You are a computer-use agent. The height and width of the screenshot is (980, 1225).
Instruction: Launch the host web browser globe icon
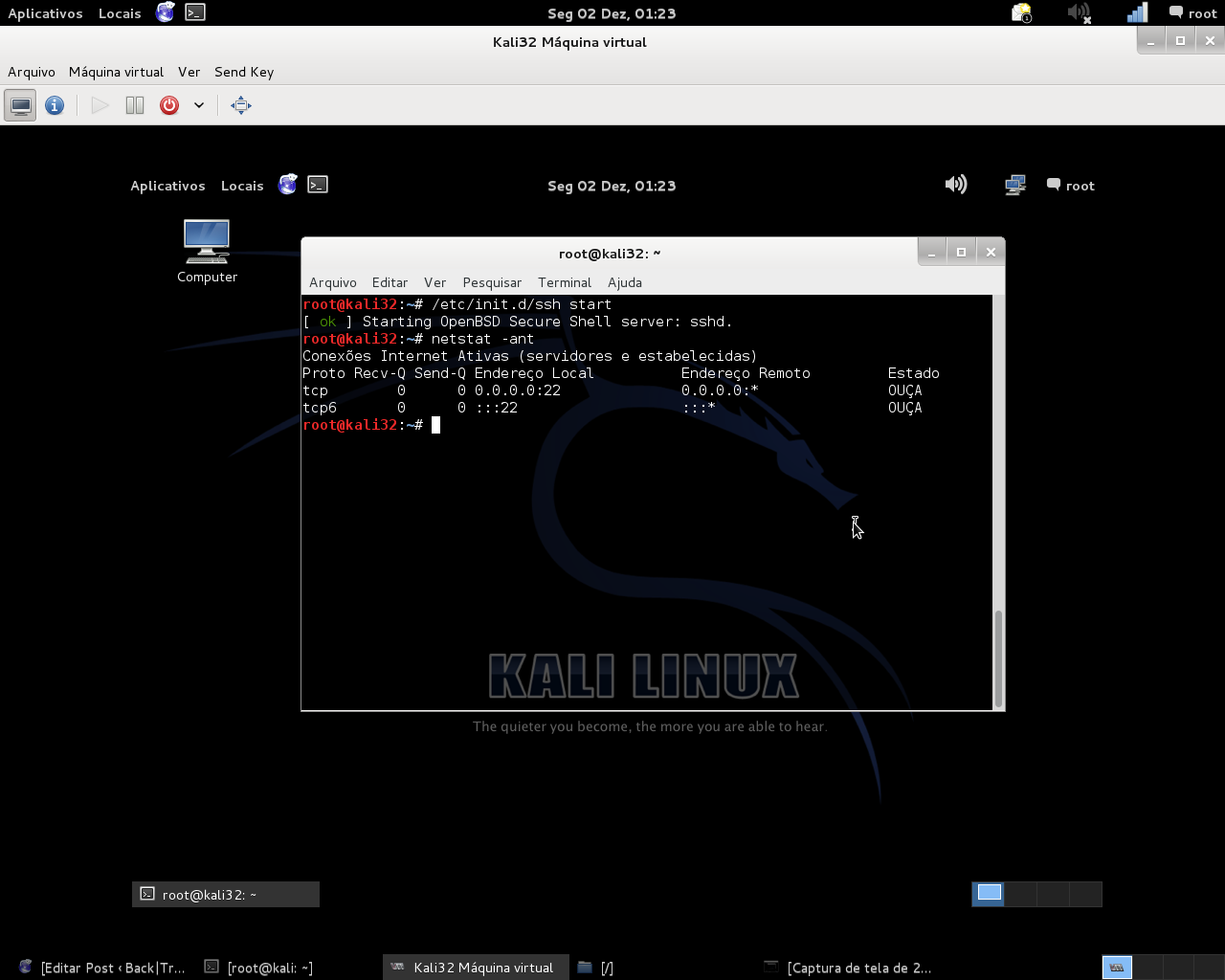[x=166, y=12]
